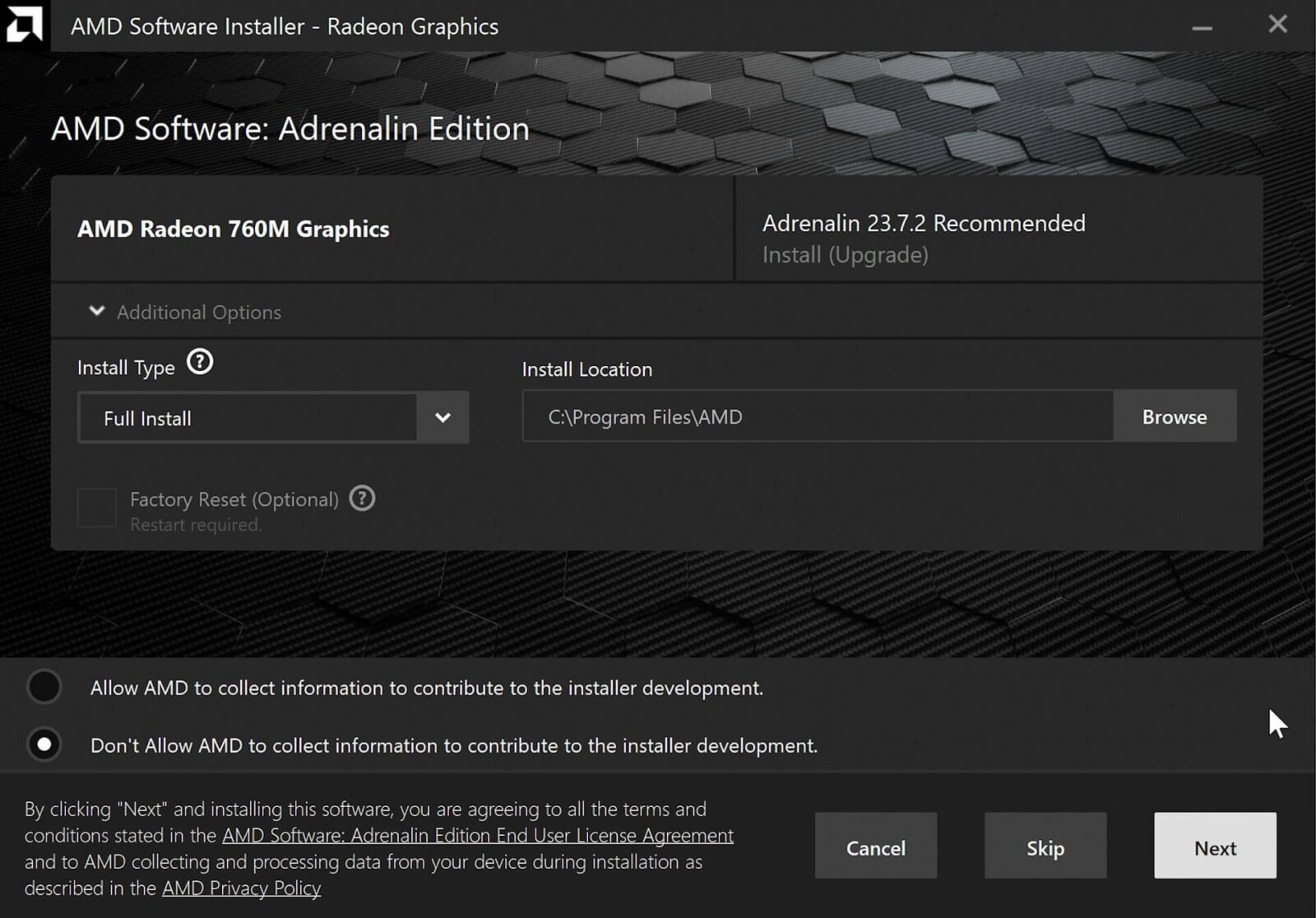1316x918 pixels.
Task: Click Next to begin installation
Action: (1214, 846)
